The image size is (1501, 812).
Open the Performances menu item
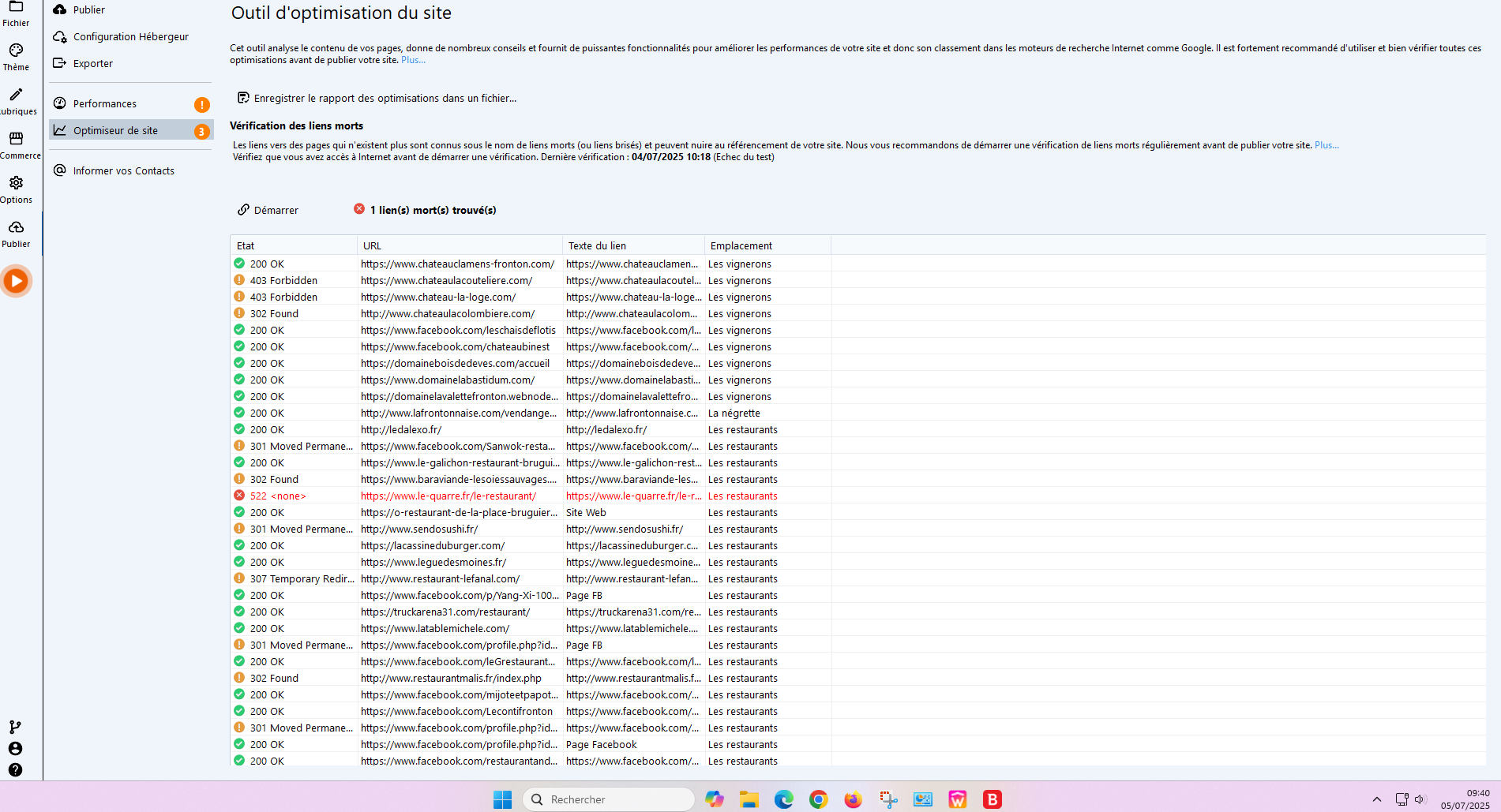click(x=130, y=103)
